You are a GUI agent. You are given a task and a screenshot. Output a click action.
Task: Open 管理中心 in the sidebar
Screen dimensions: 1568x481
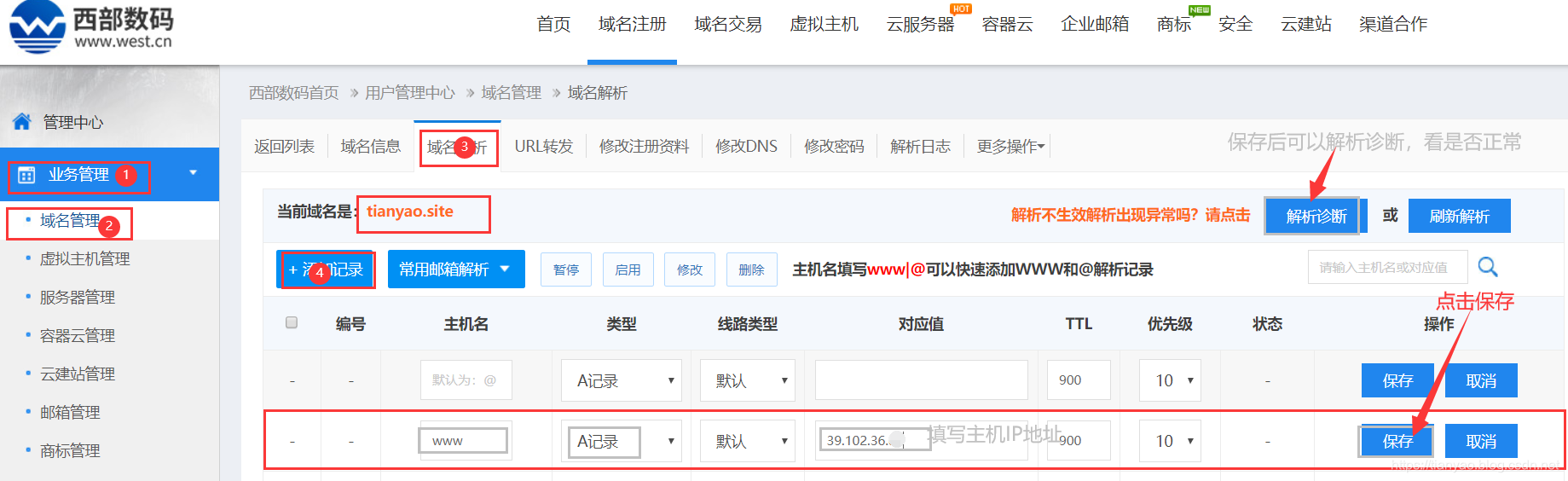pos(73,122)
